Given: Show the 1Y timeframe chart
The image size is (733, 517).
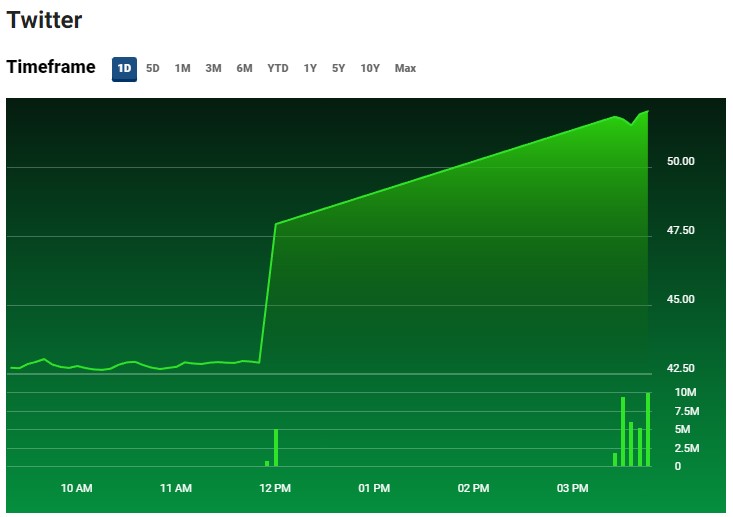Looking at the screenshot, I should (310, 68).
